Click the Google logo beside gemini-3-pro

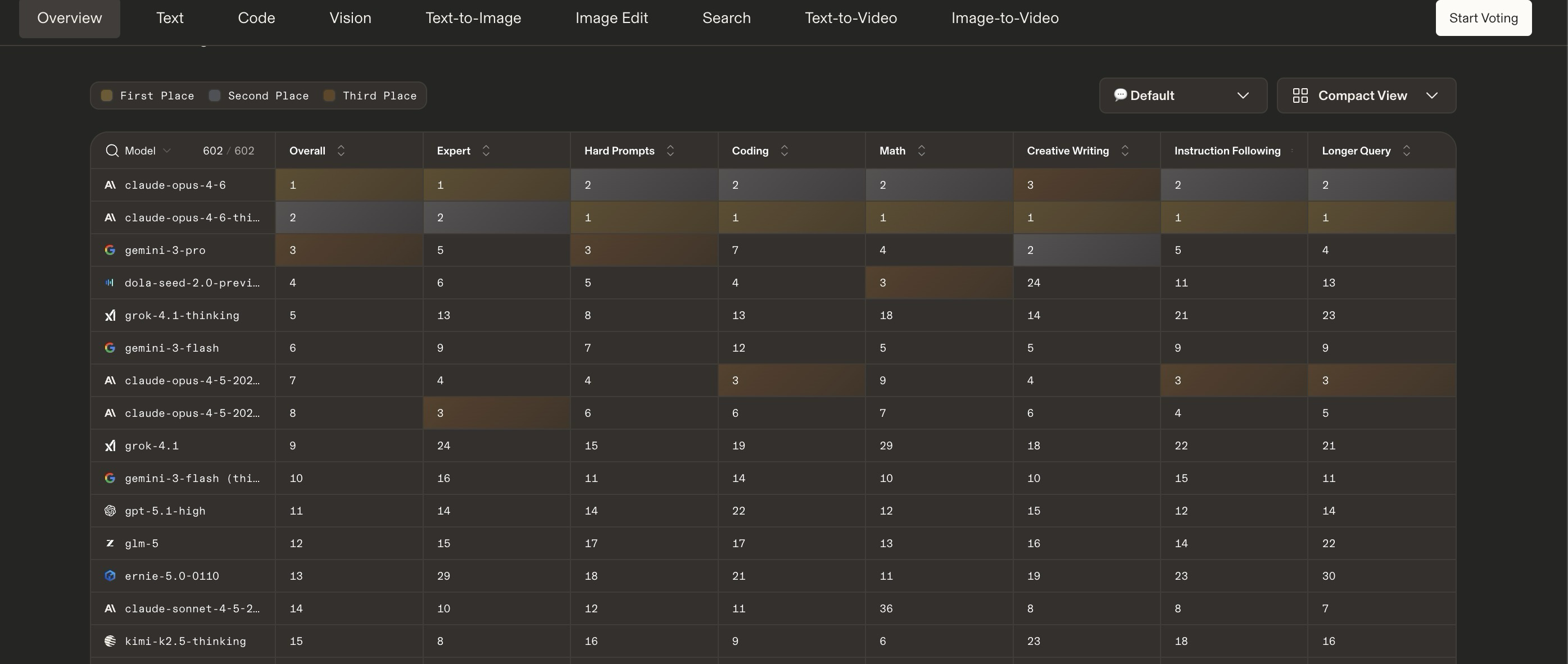(110, 250)
